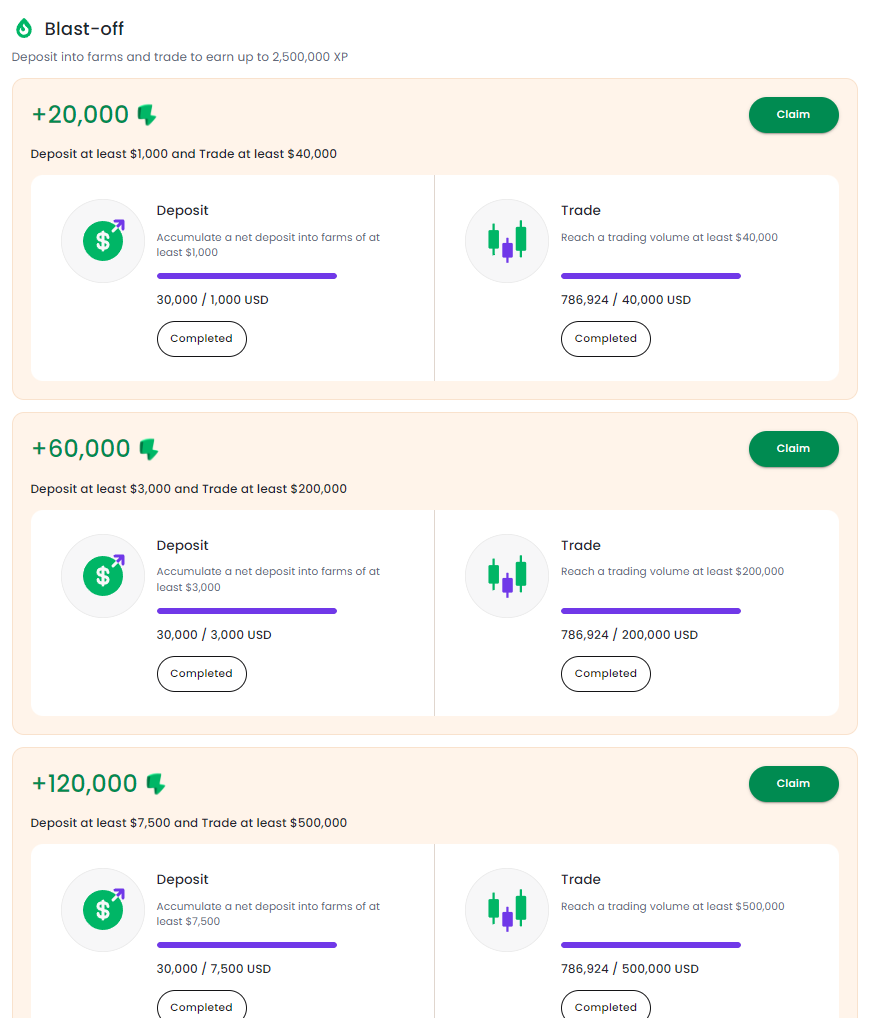Click Completed under the $3,000 deposit task
The height and width of the screenshot is (1018, 876).
pyautogui.click(x=201, y=674)
